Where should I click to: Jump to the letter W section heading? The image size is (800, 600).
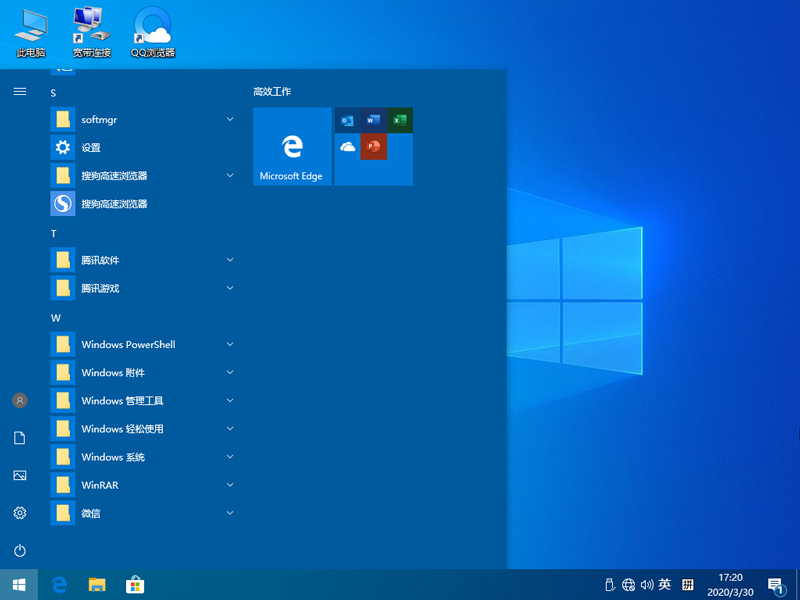55,317
